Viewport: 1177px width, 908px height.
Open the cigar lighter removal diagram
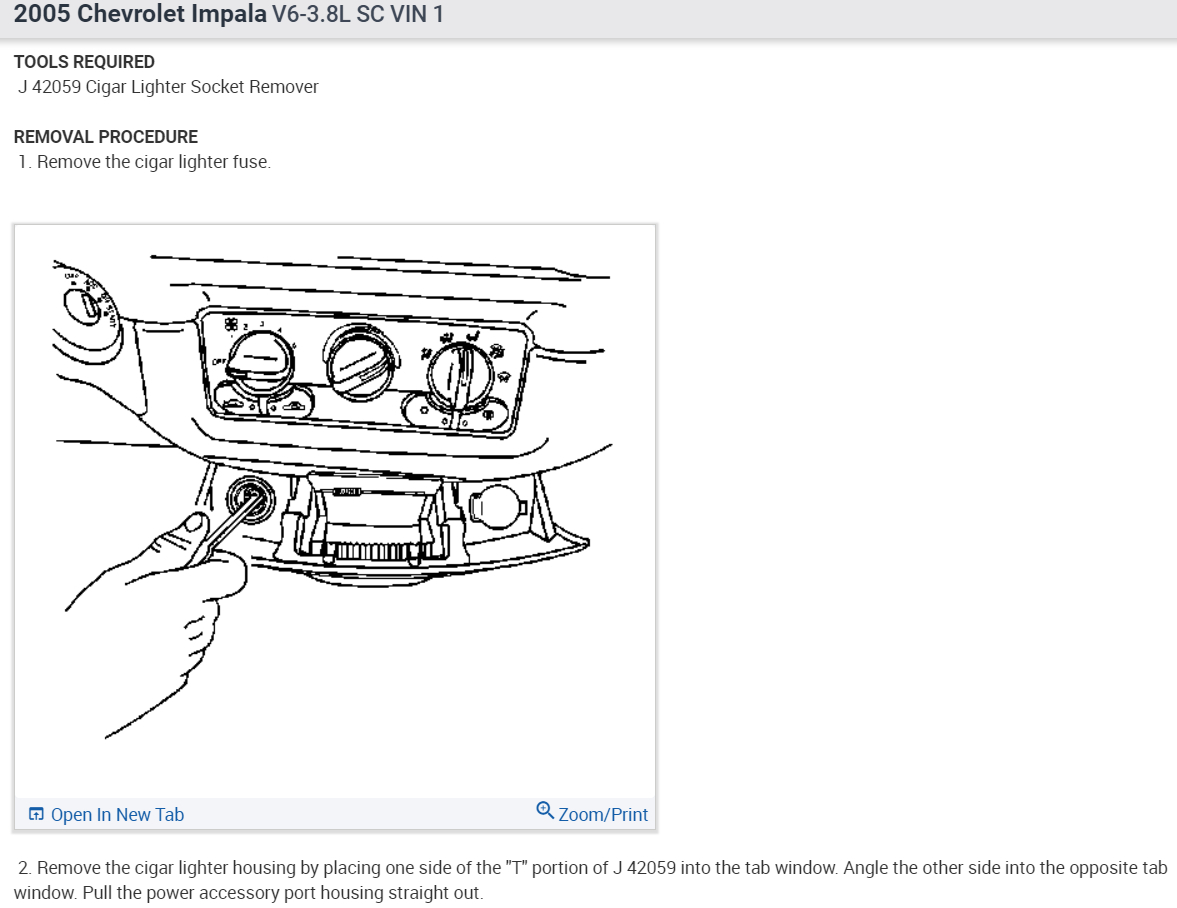[335, 510]
